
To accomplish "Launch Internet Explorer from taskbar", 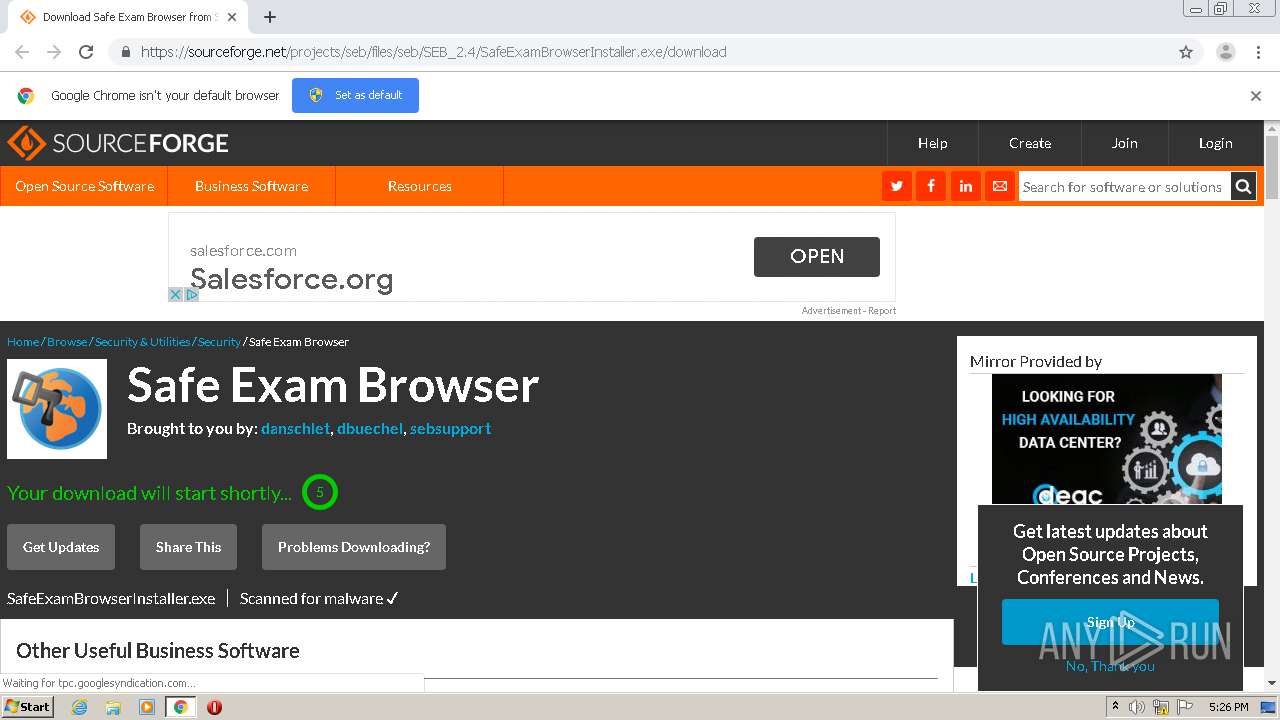I will pyautogui.click(x=79, y=707).
